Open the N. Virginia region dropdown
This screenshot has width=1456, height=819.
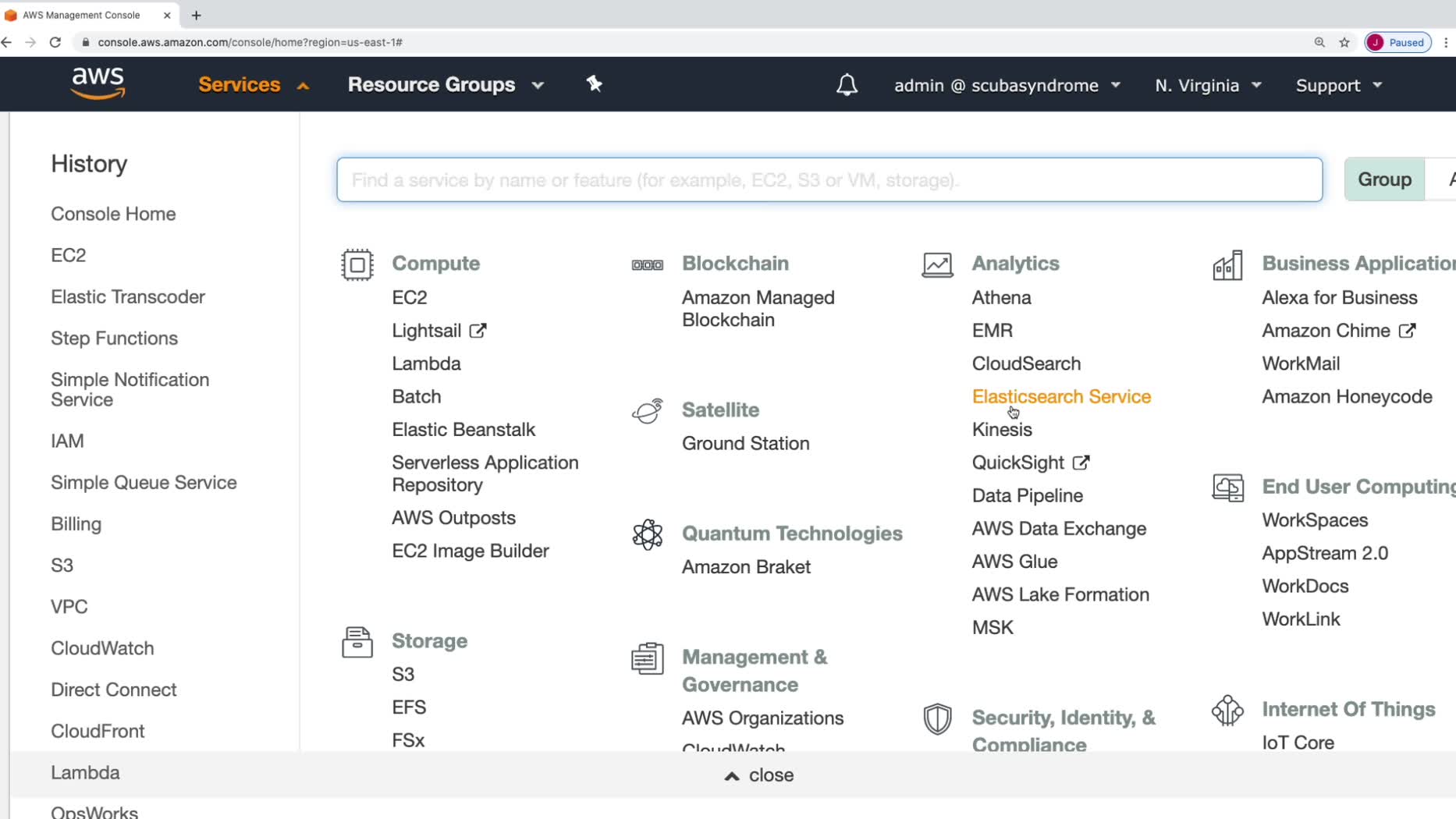pyautogui.click(x=1208, y=85)
